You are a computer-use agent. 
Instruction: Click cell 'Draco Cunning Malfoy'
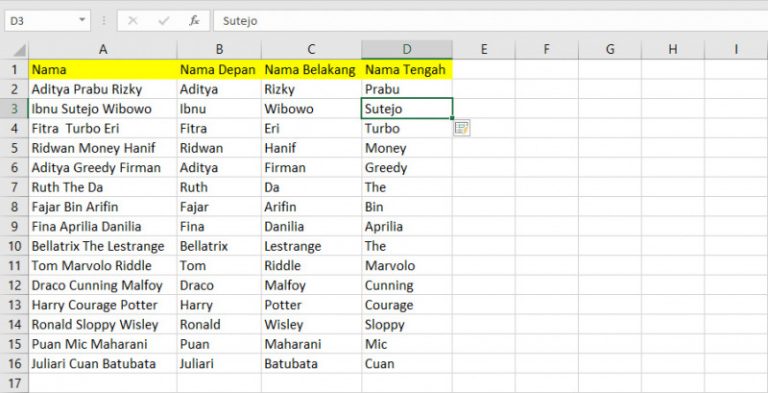pos(103,285)
